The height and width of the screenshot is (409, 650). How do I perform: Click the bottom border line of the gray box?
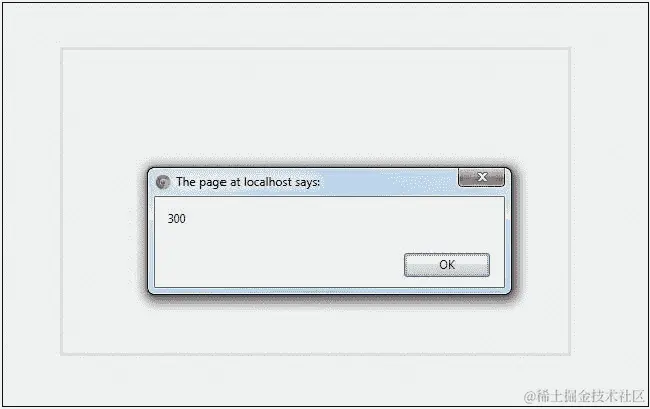point(316,354)
